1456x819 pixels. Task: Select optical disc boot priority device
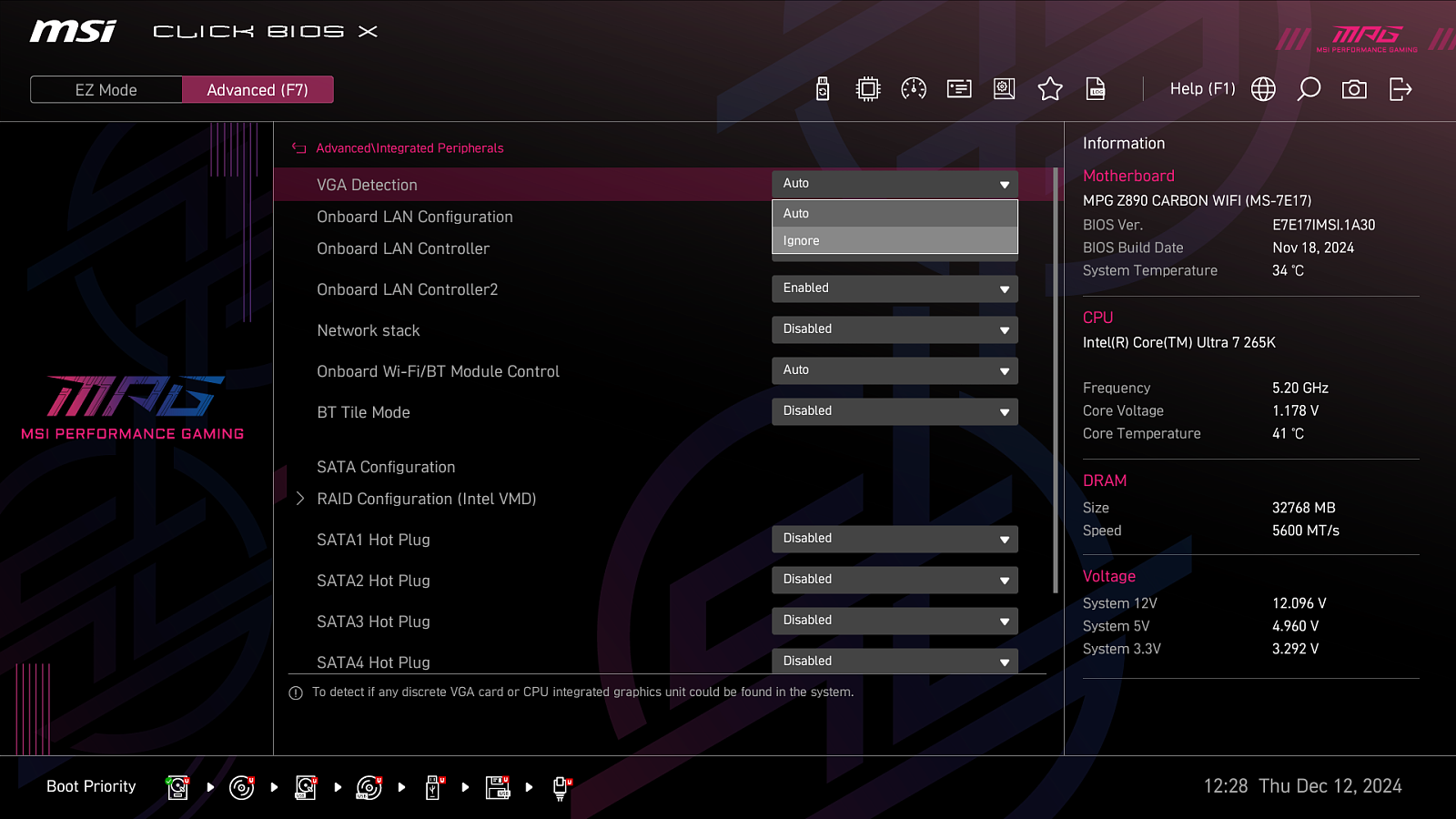(x=242, y=787)
